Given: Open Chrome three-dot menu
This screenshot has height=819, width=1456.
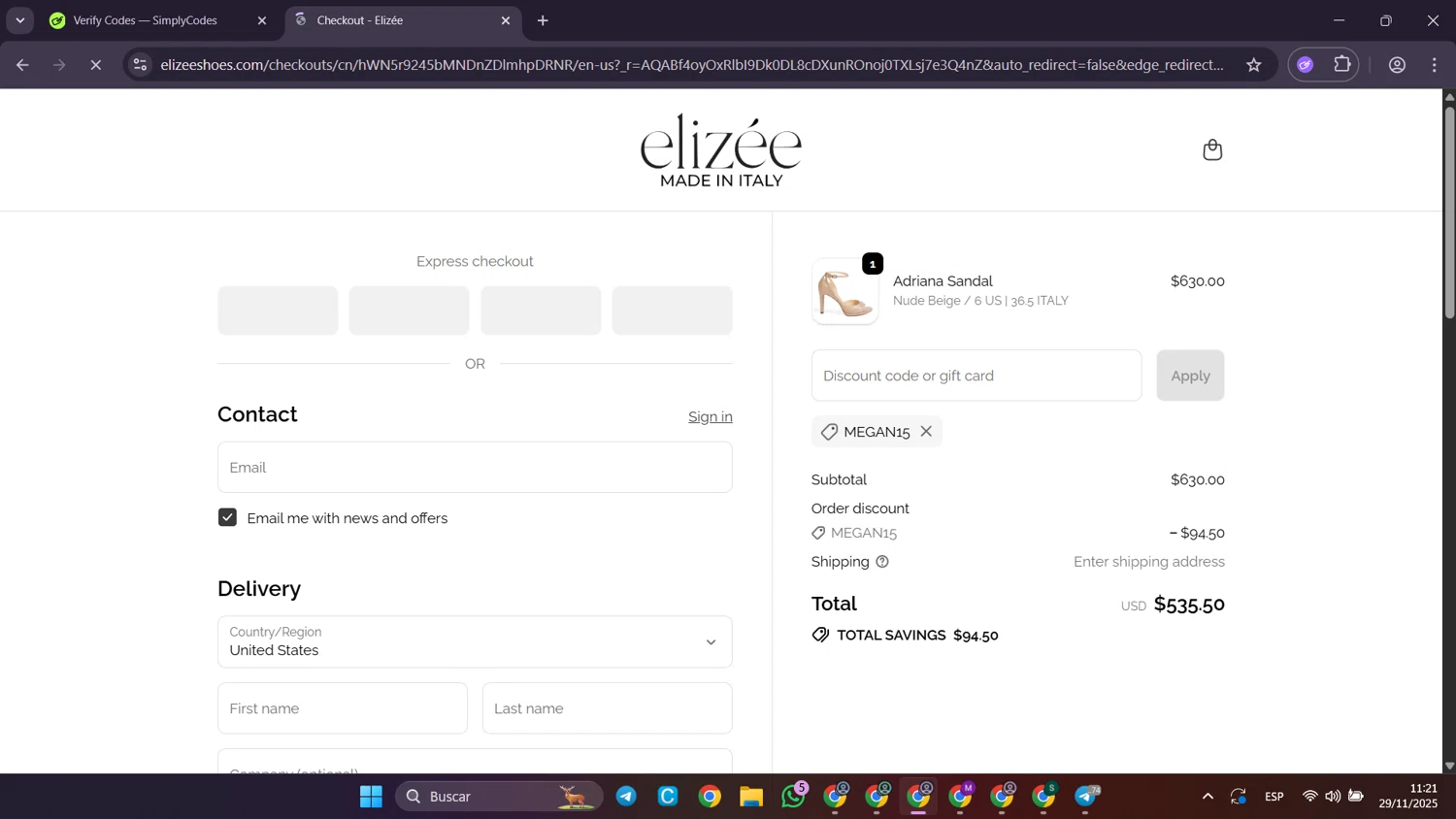Looking at the screenshot, I should pos(1435,65).
